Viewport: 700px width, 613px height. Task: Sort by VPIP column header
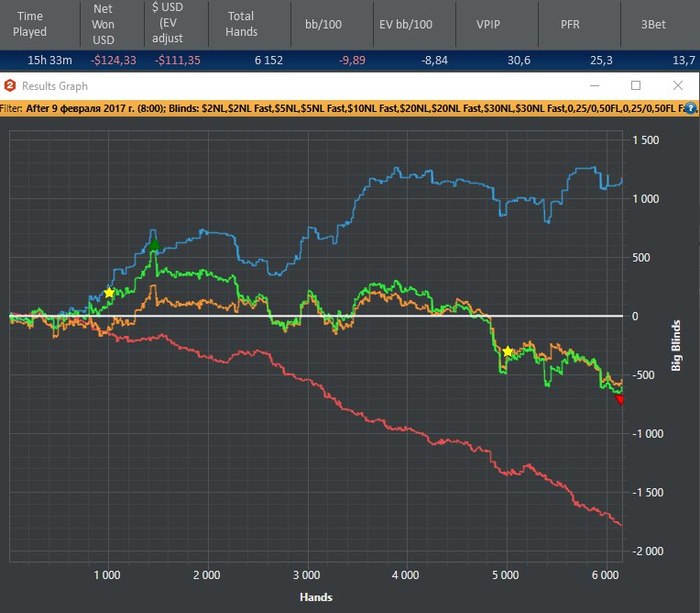click(x=488, y=25)
